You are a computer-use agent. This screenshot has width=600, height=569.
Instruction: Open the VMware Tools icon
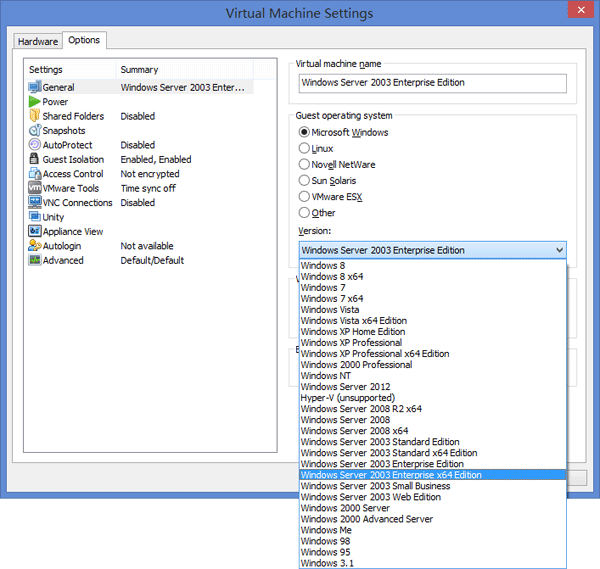coord(34,188)
